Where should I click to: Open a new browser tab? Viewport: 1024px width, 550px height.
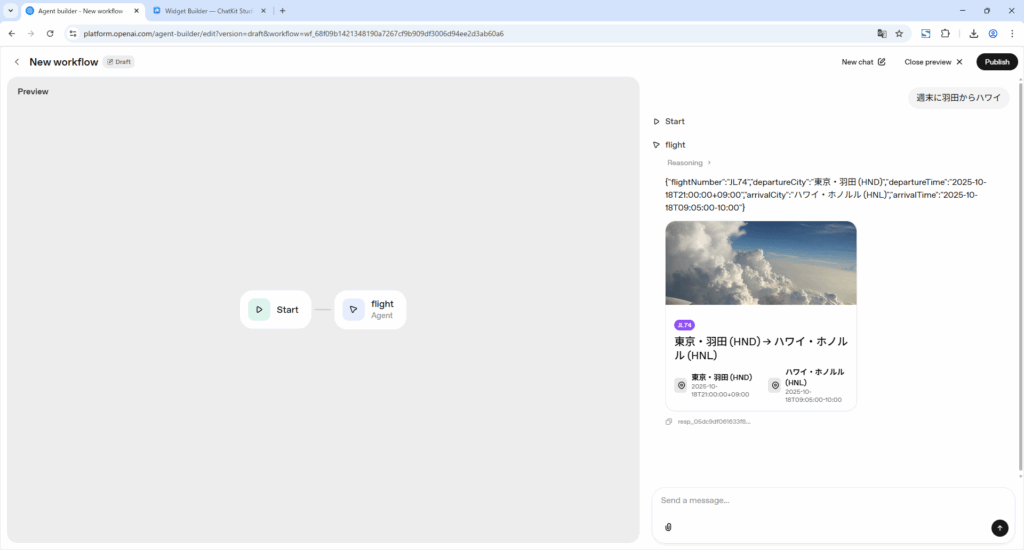pos(282,10)
